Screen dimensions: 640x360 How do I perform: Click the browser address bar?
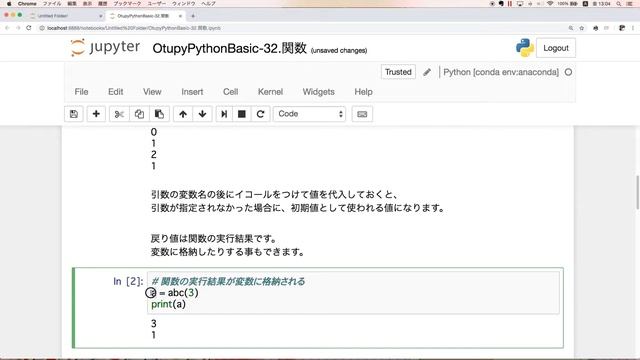pyautogui.click(x=302, y=28)
